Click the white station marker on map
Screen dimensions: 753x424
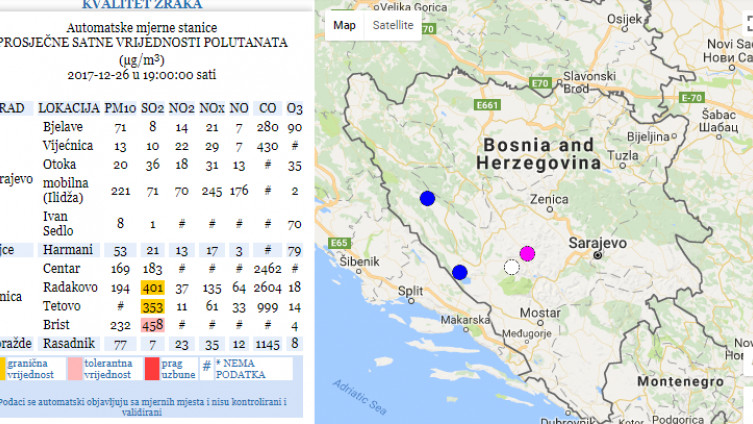coord(512,267)
